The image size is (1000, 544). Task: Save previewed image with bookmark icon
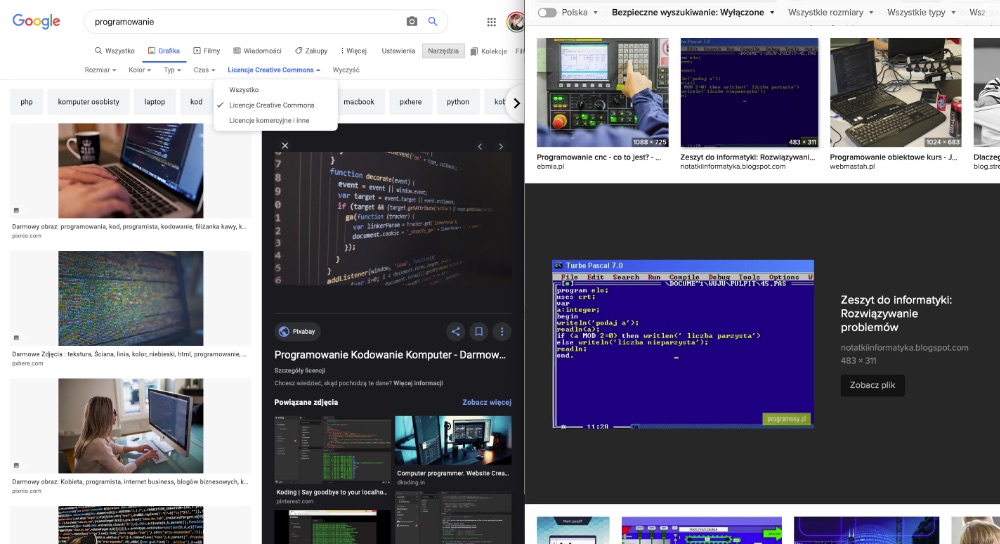click(479, 332)
